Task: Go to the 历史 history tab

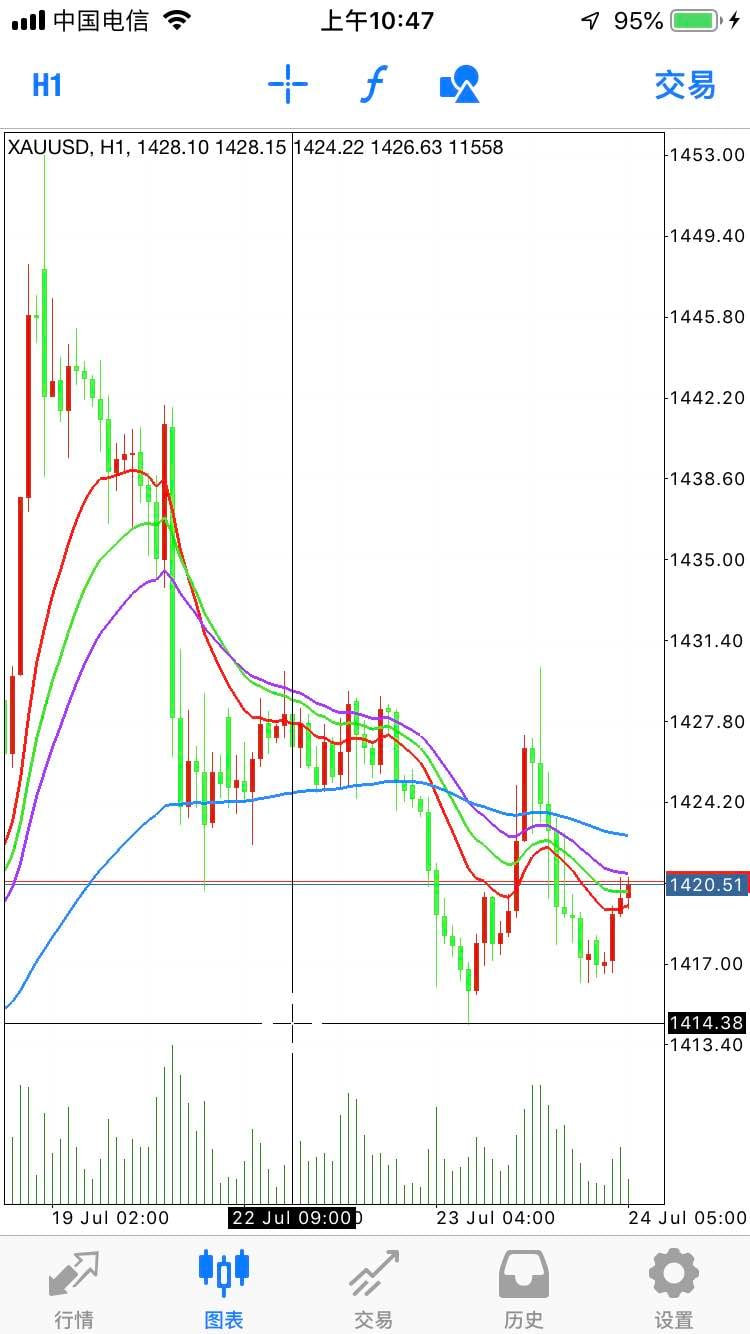Action: tap(524, 1289)
